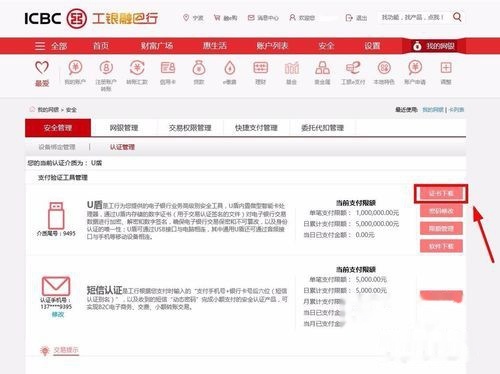
Task: Select the 工银e支付 shortcut icon
Action: [x=353, y=68]
